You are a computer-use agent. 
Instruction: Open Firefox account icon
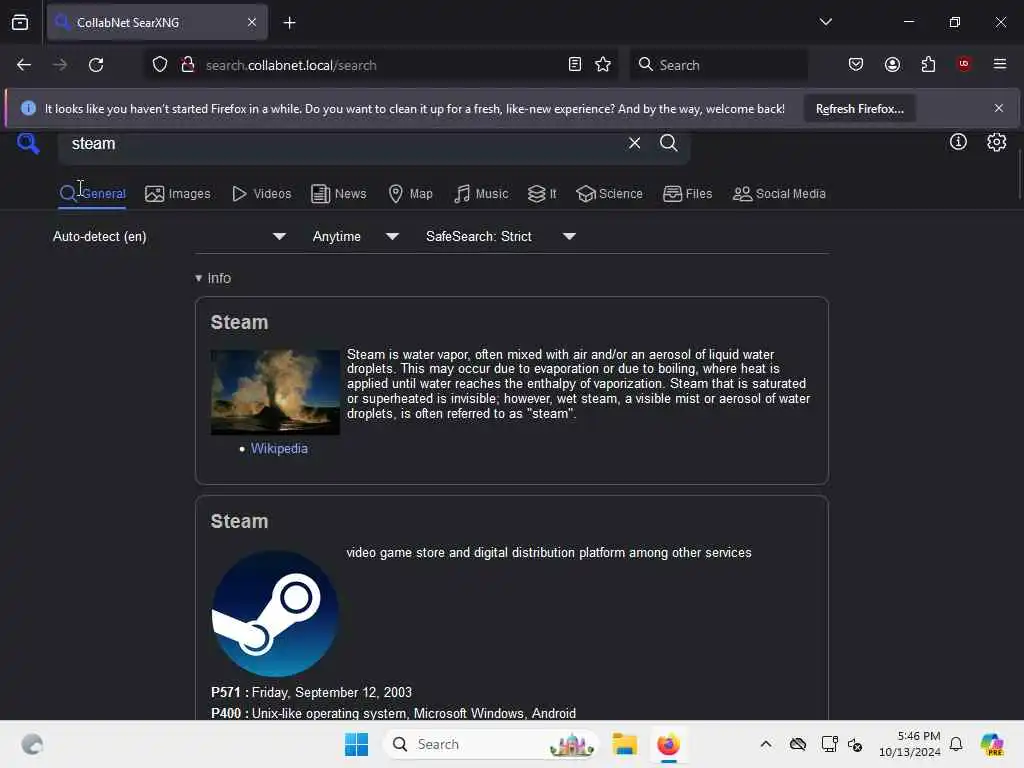892,65
